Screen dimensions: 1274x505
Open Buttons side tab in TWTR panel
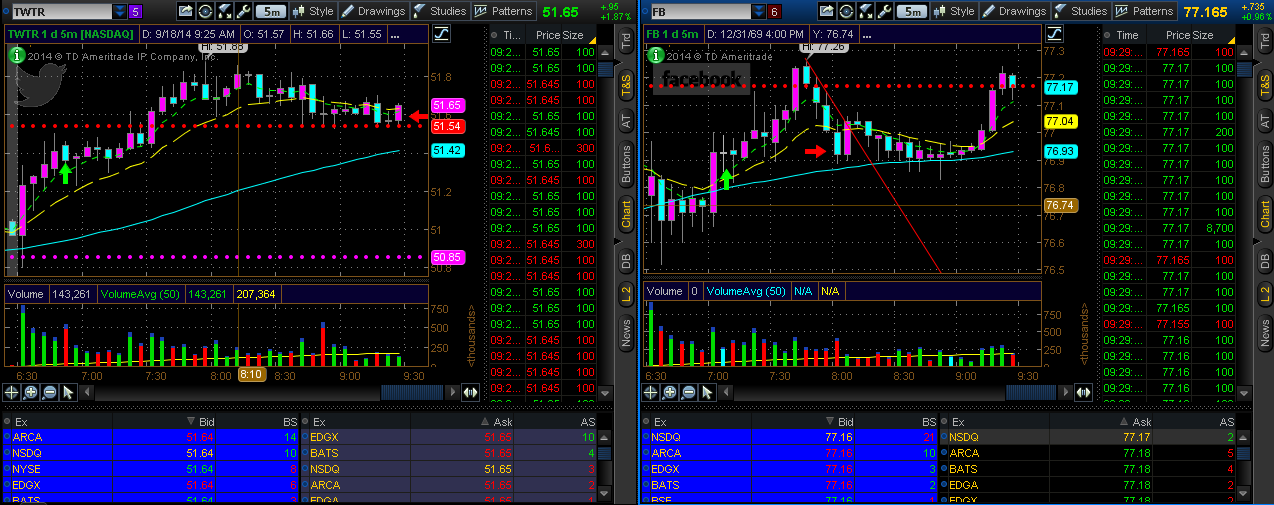626,164
